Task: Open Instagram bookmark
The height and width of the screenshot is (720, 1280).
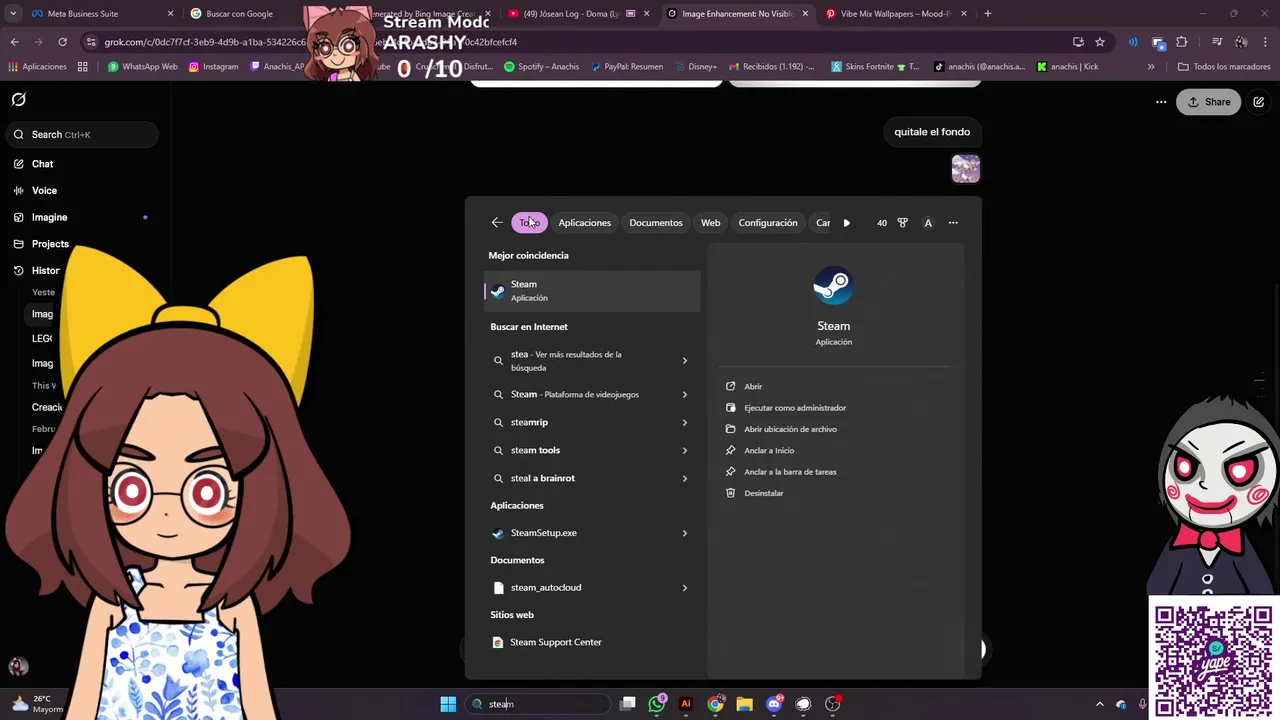Action: (214, 67)
